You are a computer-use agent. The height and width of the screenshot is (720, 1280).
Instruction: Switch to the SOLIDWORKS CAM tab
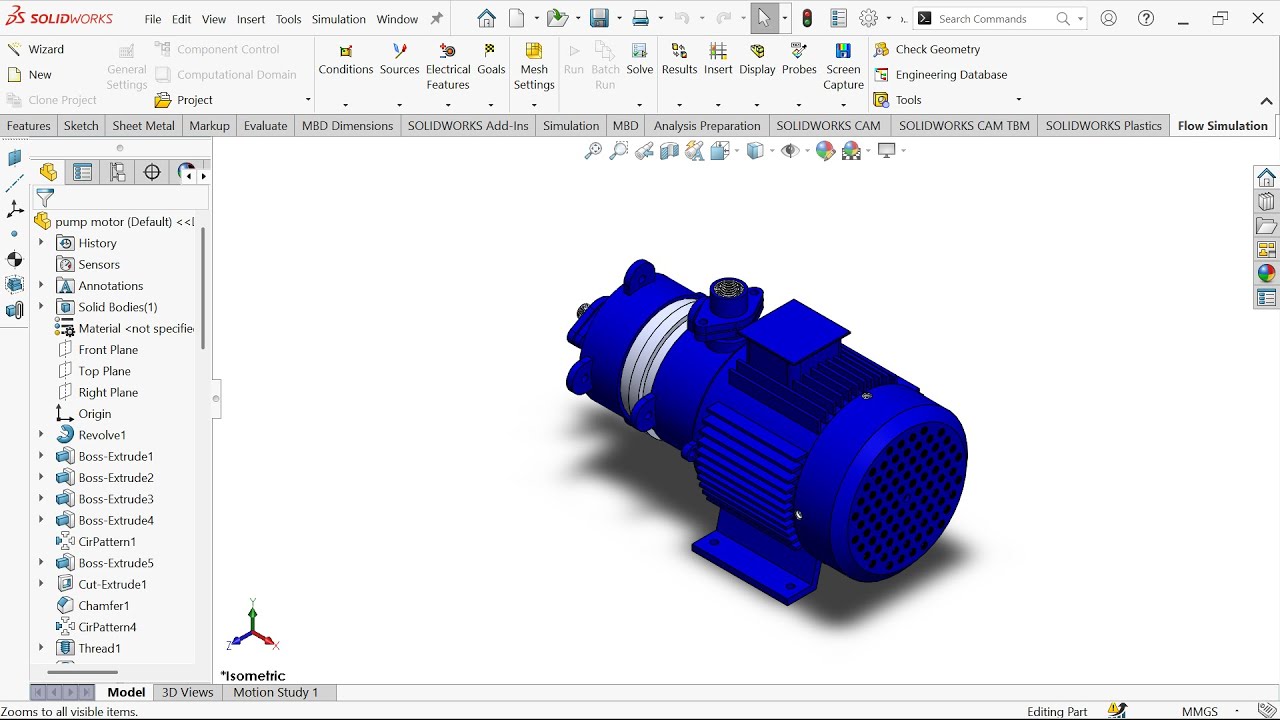click(x=828, y=126)
